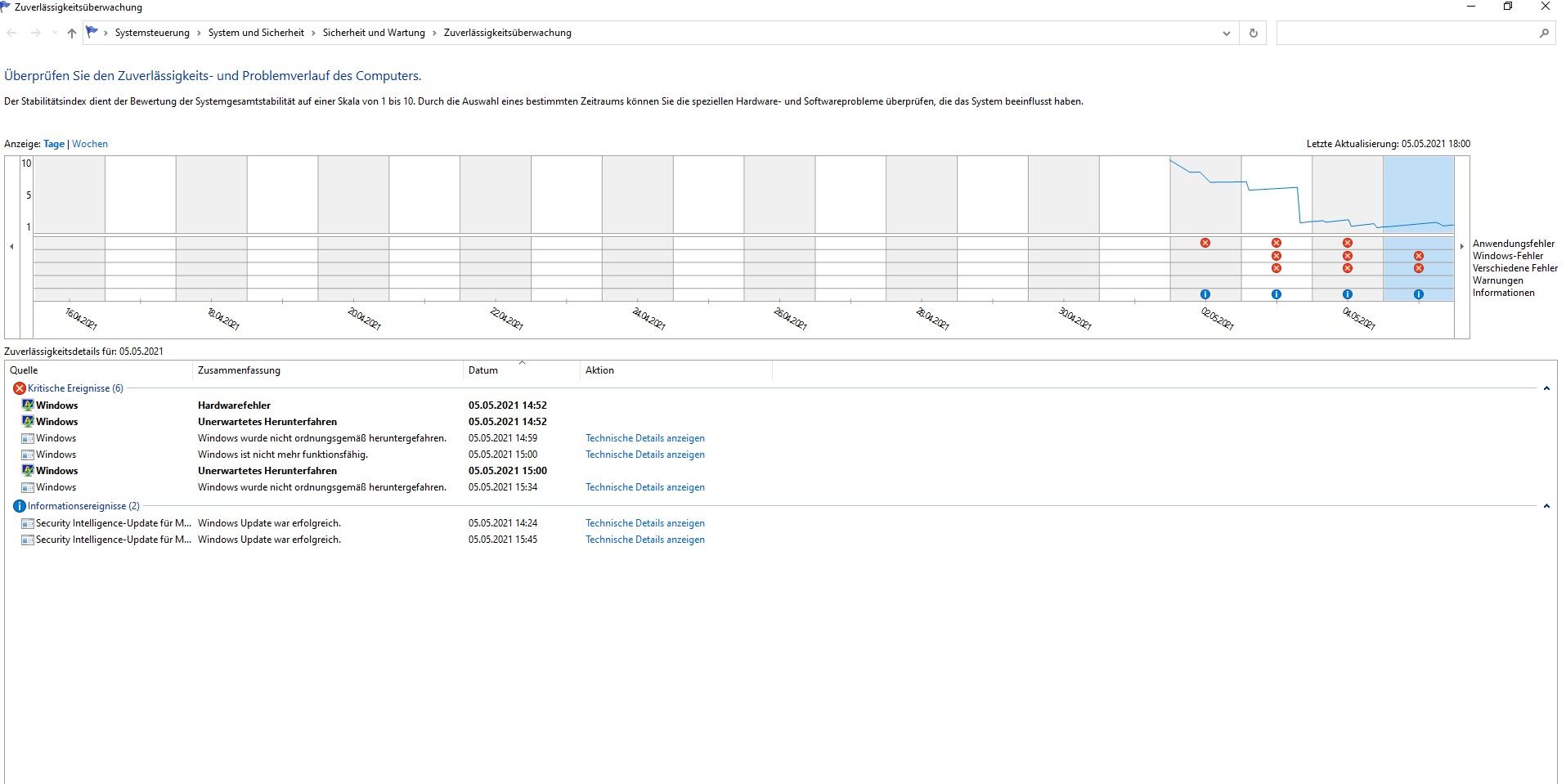
Task: Show technical details for 15:45 Windows Update
Action: pos(645,540)
